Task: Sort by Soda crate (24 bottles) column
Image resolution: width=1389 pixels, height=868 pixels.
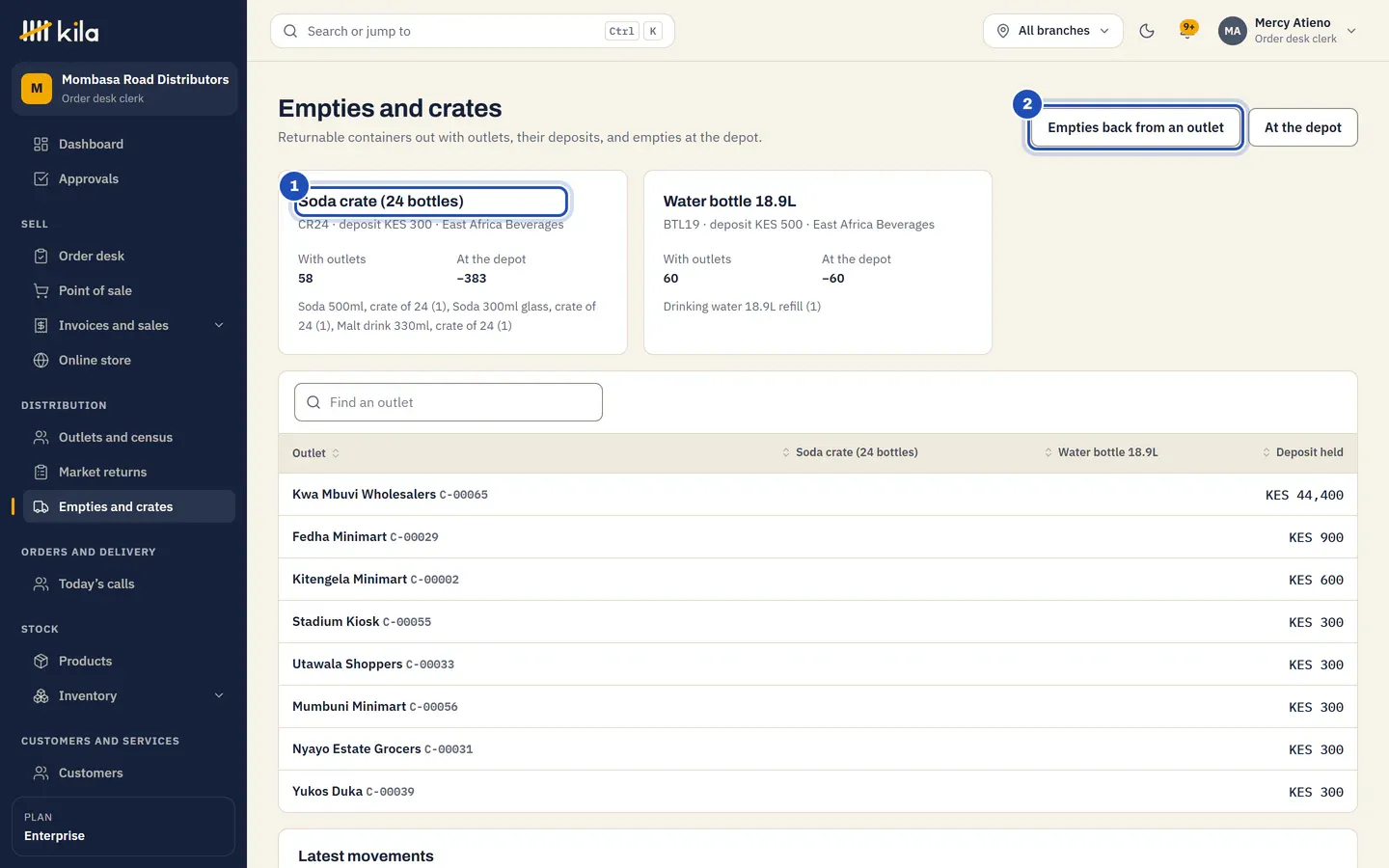Action: [850, 452]
